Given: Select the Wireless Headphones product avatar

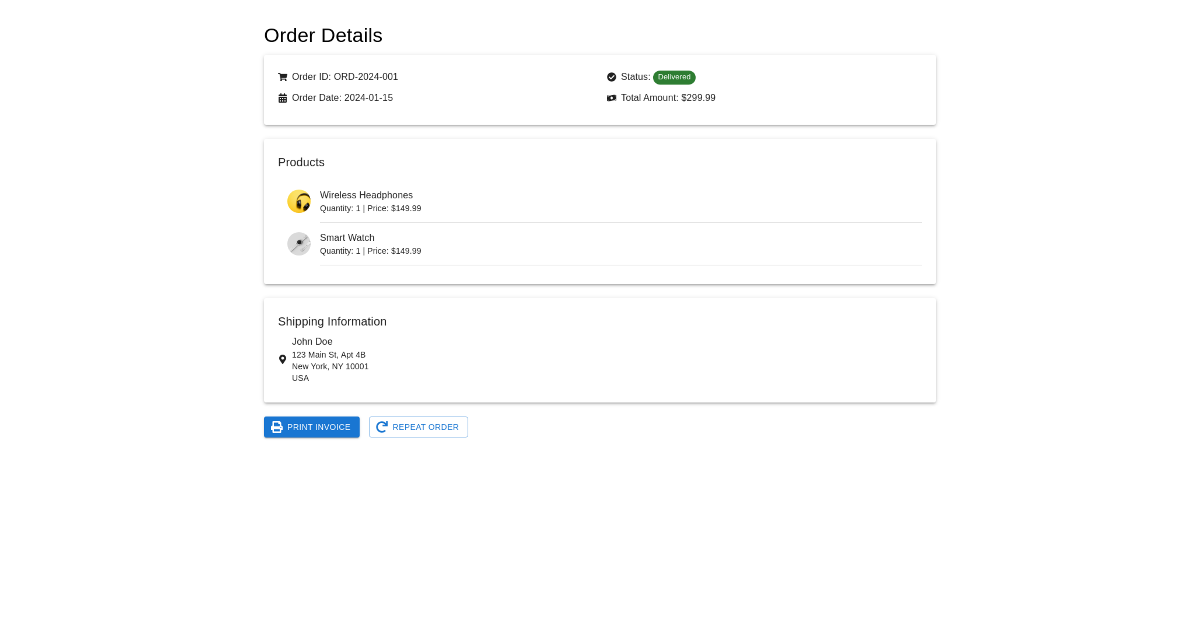Looking at the screenshot, I should coord(299,201).
